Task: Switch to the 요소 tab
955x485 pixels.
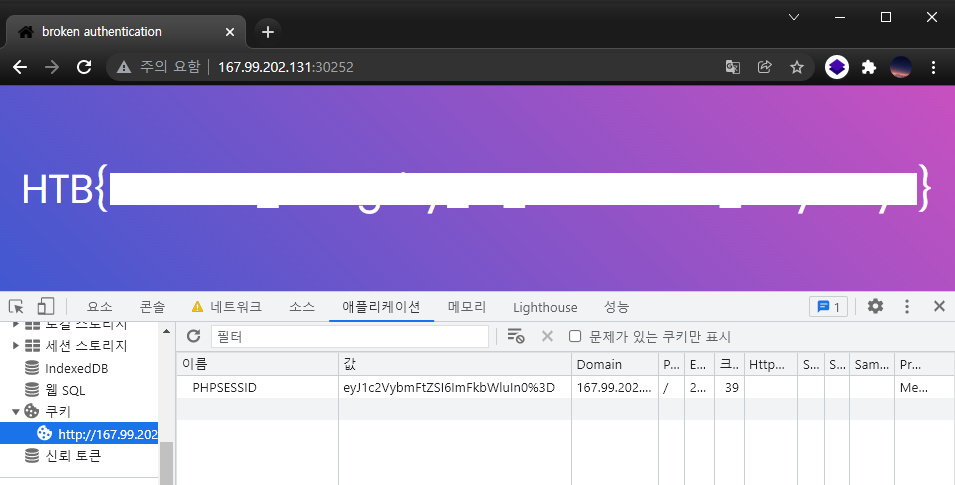Action: 99,307
